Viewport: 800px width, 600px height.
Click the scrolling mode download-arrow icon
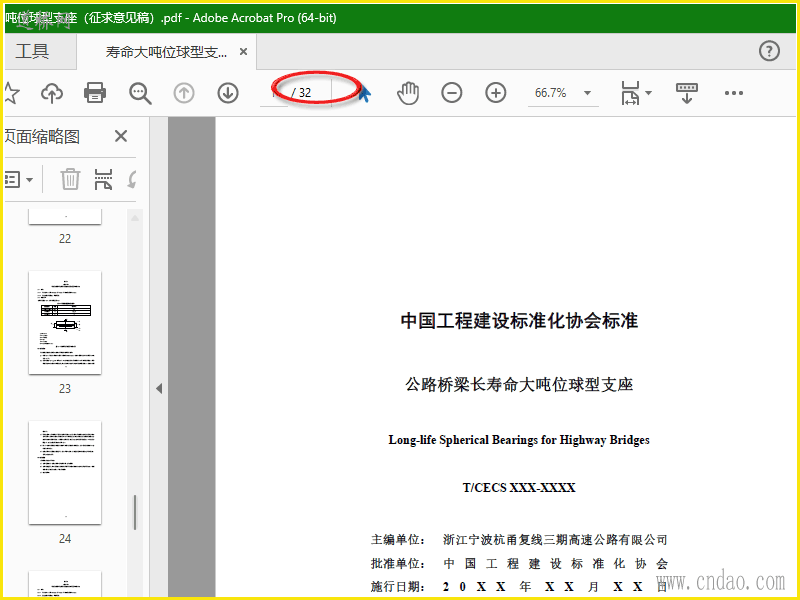click(687, 93)
